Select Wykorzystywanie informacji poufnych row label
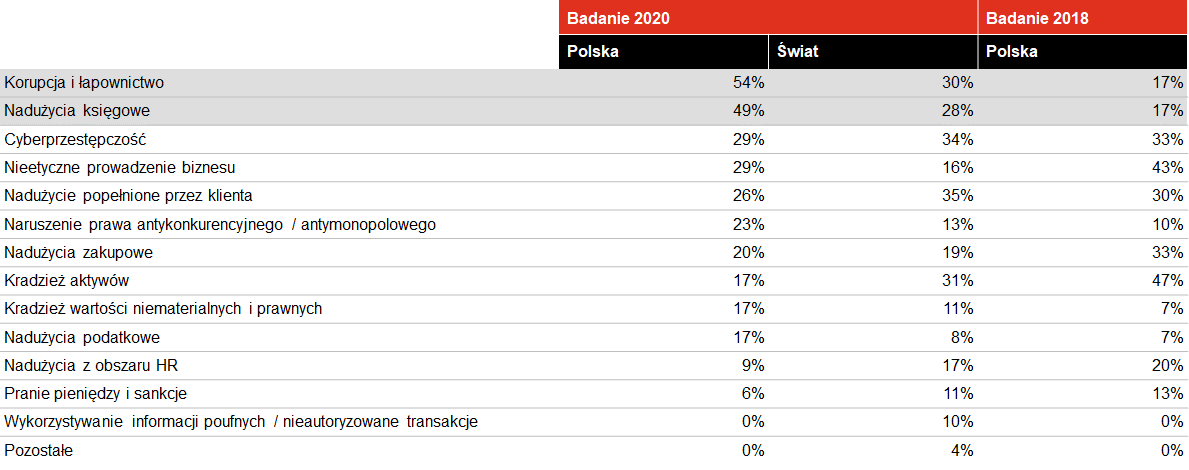The width and height of the screenshot is (1189, 470). pos(241,422)
